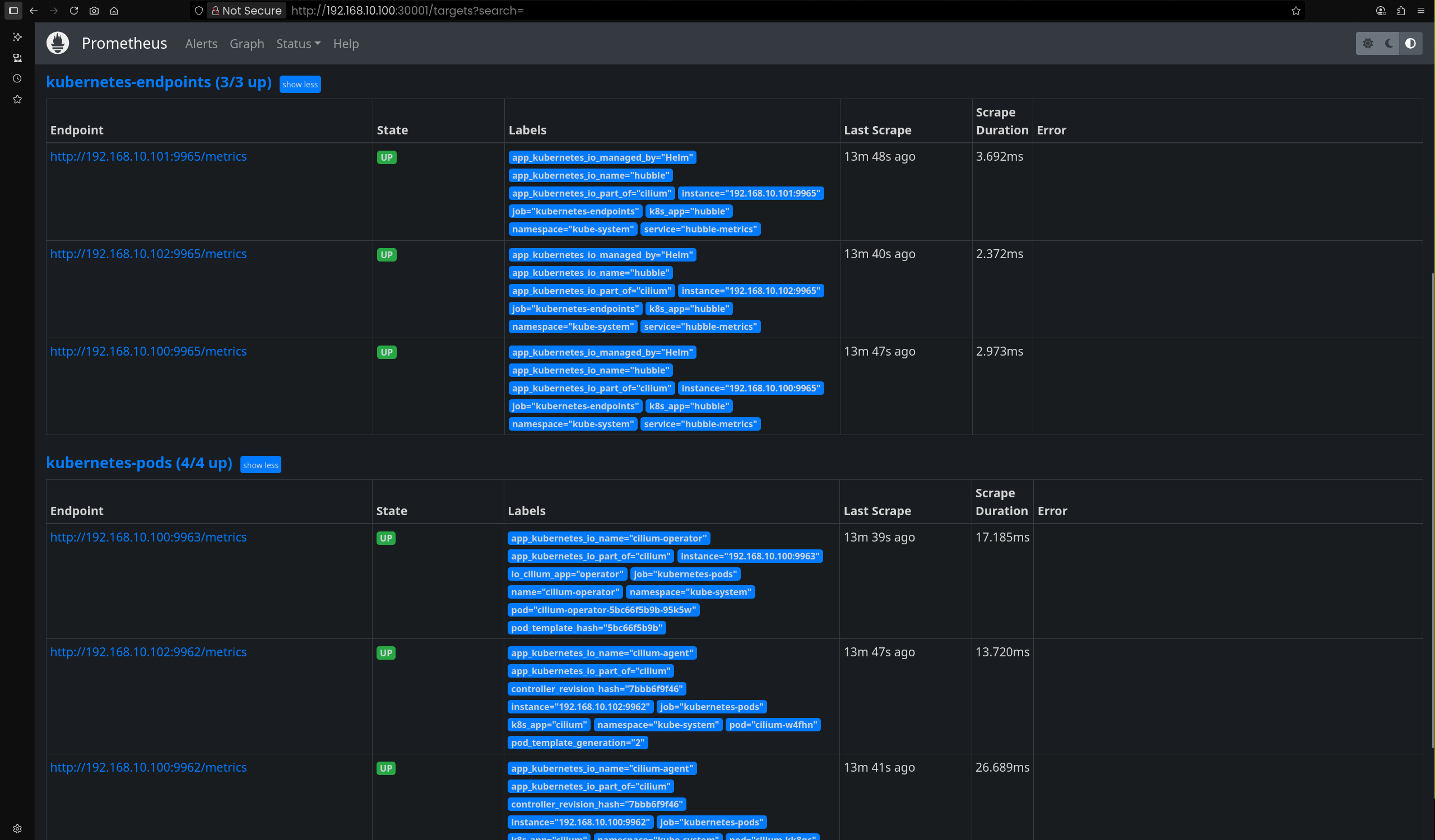
Task: Go to the browser home page icon
Action: [114, 10]
